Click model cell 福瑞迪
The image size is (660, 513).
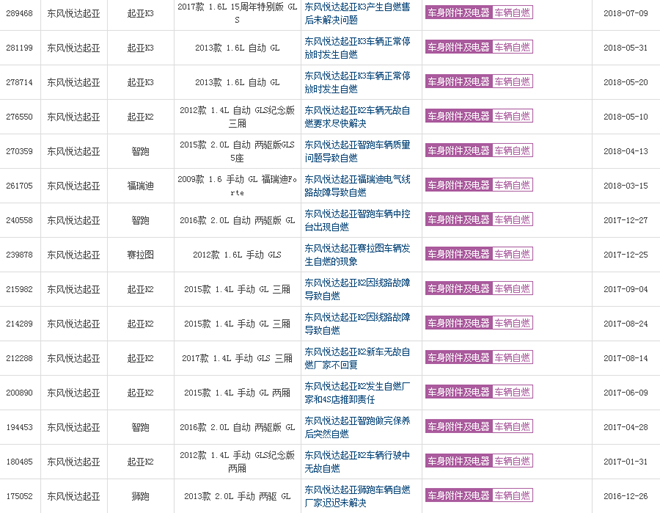(141, 186)
